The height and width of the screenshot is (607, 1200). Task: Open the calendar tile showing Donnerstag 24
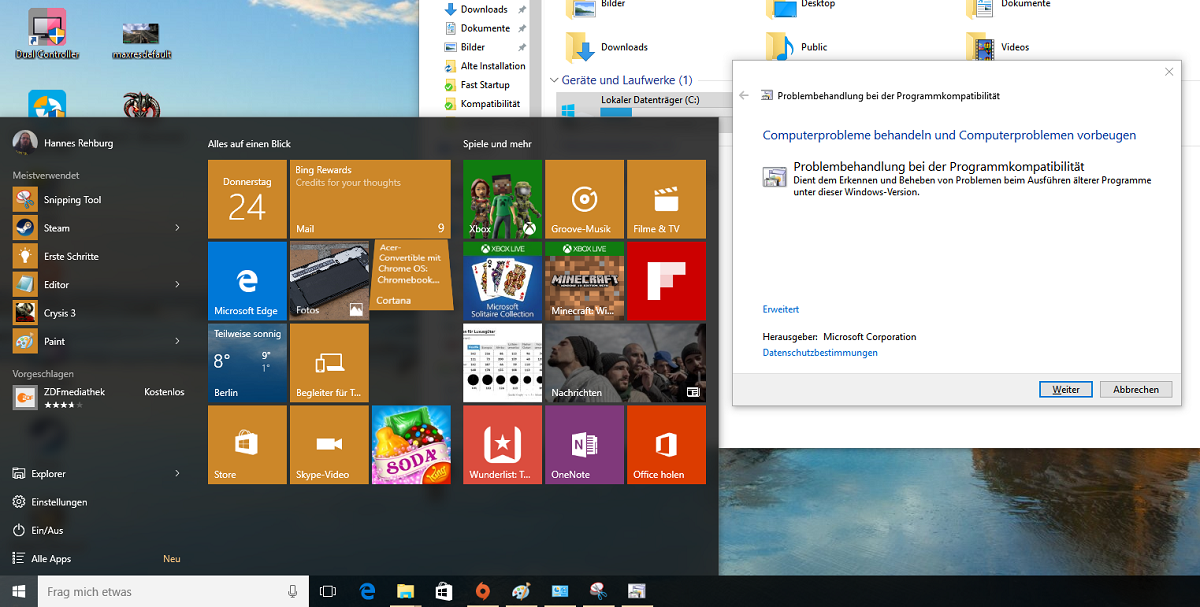(247, 199)
